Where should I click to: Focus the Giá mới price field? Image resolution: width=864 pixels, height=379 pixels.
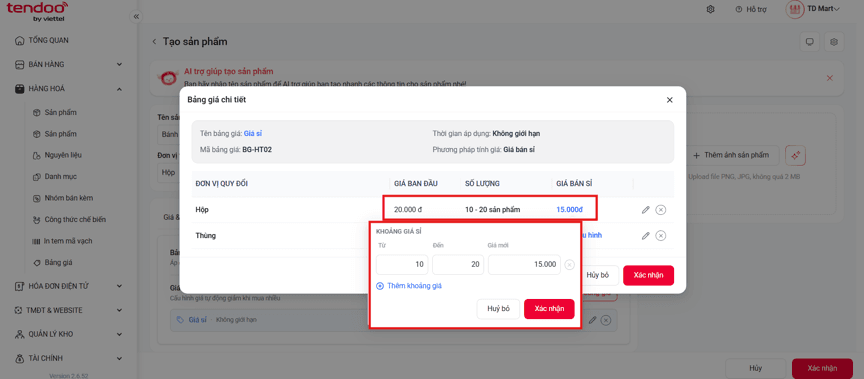pyautogui.click(x=524, y=264)
